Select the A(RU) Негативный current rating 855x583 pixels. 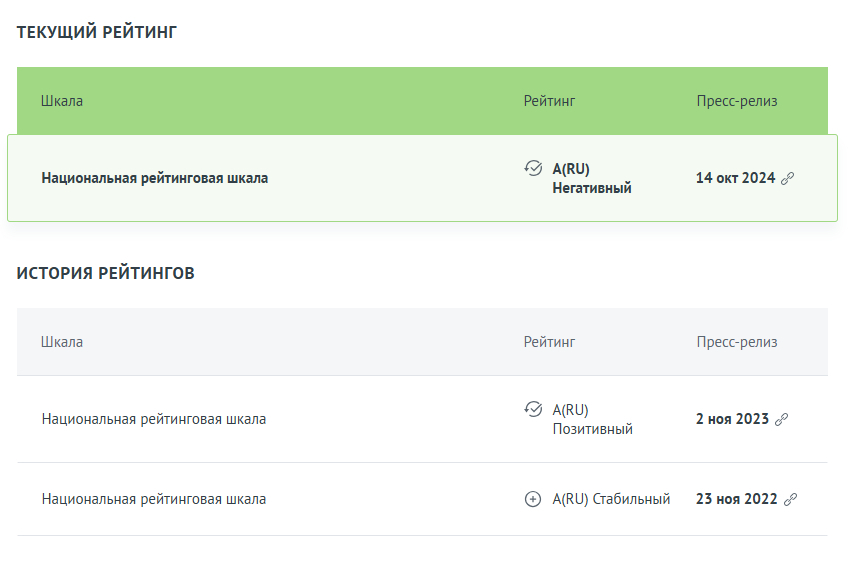[592, 178]
